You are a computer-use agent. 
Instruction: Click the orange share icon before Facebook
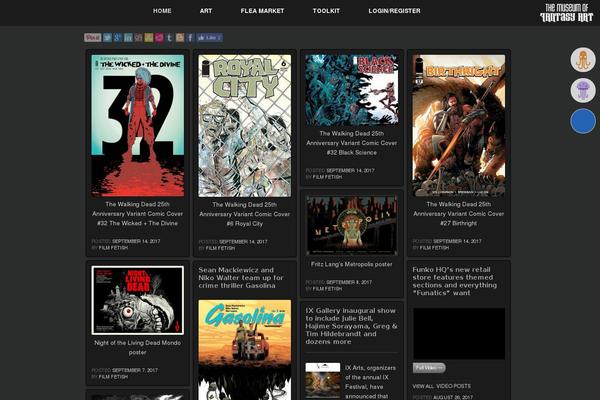point(180,38)
